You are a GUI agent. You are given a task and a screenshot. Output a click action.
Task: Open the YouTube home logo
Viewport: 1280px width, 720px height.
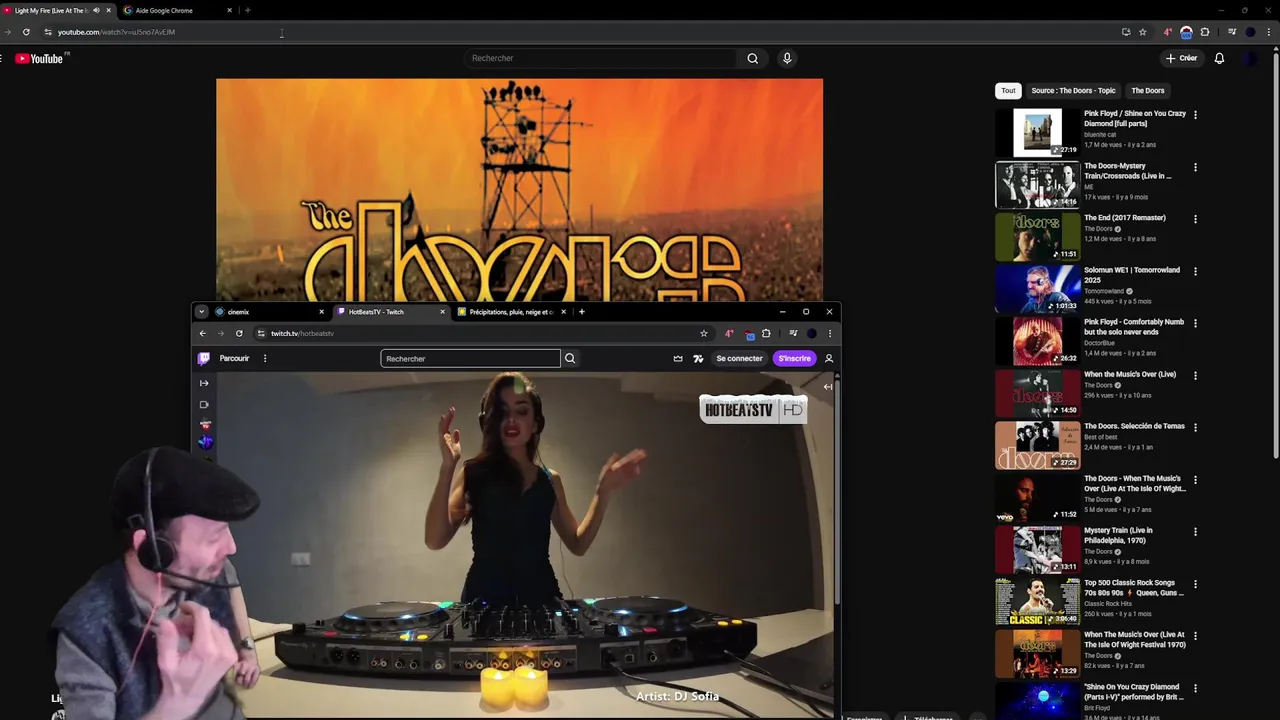point(39,59)
